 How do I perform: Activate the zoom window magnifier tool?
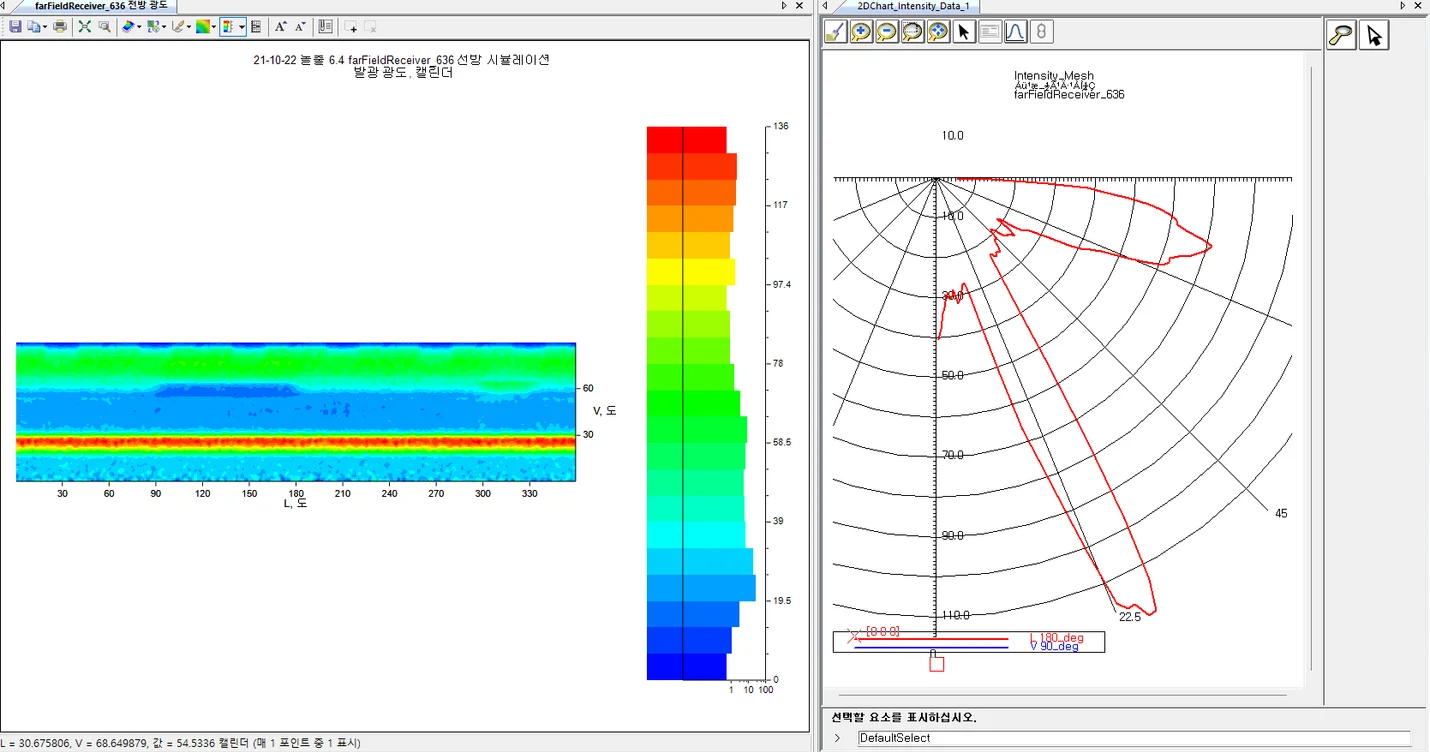[x=104, y=26]
